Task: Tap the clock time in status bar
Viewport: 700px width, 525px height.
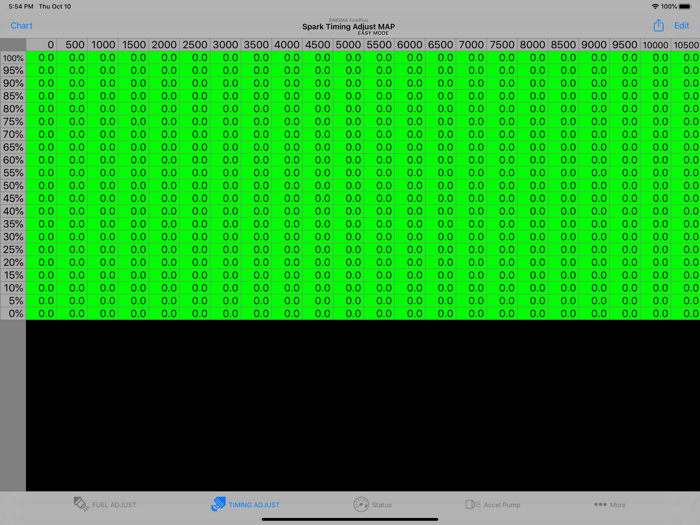Action: pyautogui.click(x=21, y=6)
